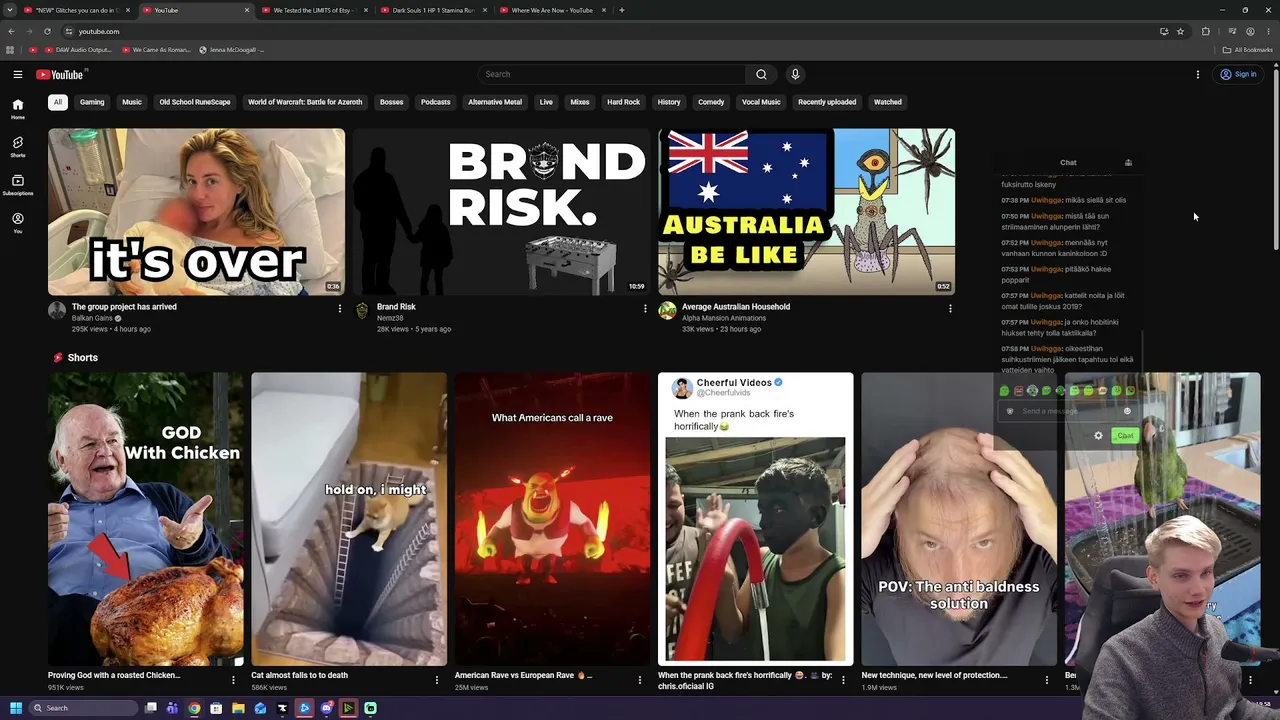Open the All Bookmarks folder
1280x720 pixels.
click(x=1247, y=50)
